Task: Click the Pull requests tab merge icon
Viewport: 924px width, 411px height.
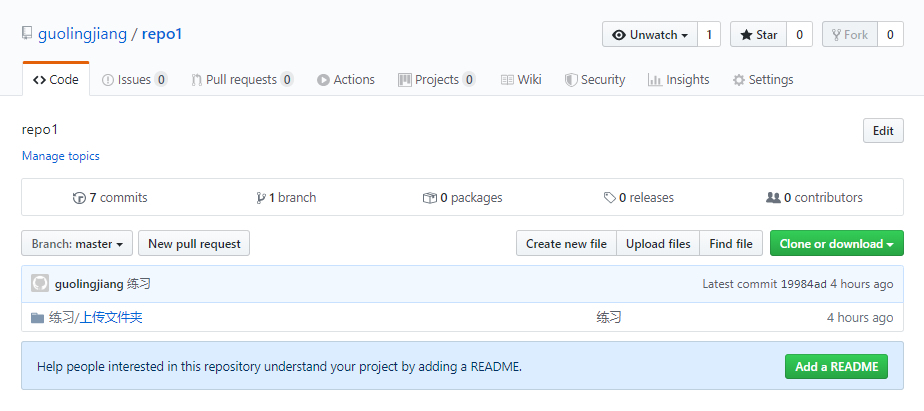Action: (x=197, y=80)
